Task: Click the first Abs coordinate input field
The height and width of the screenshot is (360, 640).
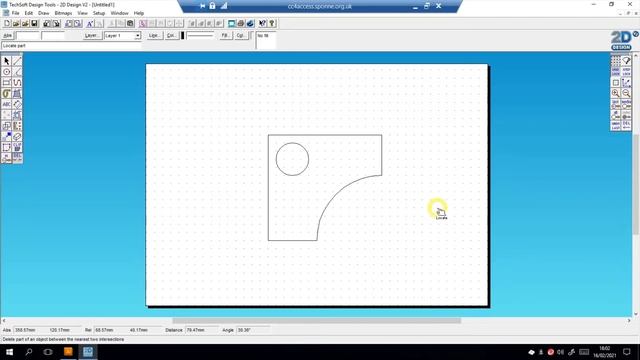Action: click(28, 36)
